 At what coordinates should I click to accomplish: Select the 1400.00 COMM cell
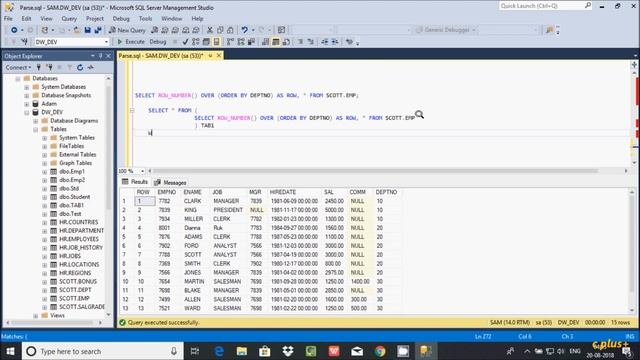360,282
